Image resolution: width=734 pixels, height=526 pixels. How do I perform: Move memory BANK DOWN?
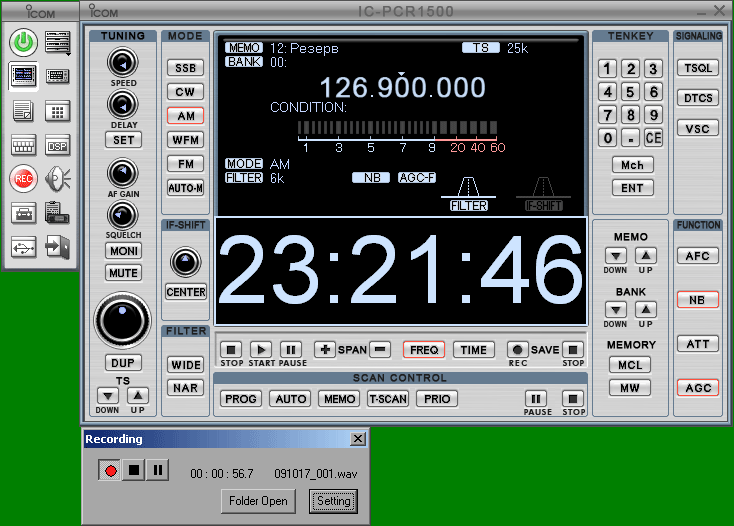coord(616,310)
